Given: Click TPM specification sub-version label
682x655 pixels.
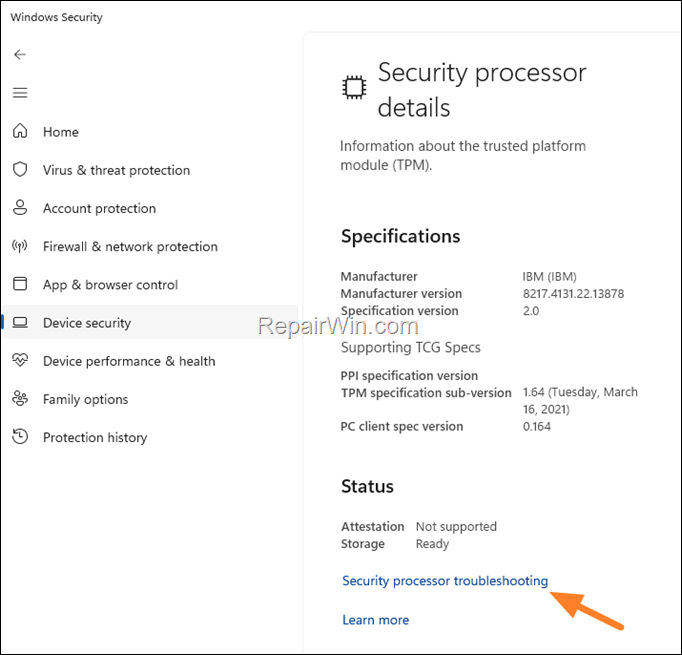Looking at the screenshot, I should click(426, 393).
